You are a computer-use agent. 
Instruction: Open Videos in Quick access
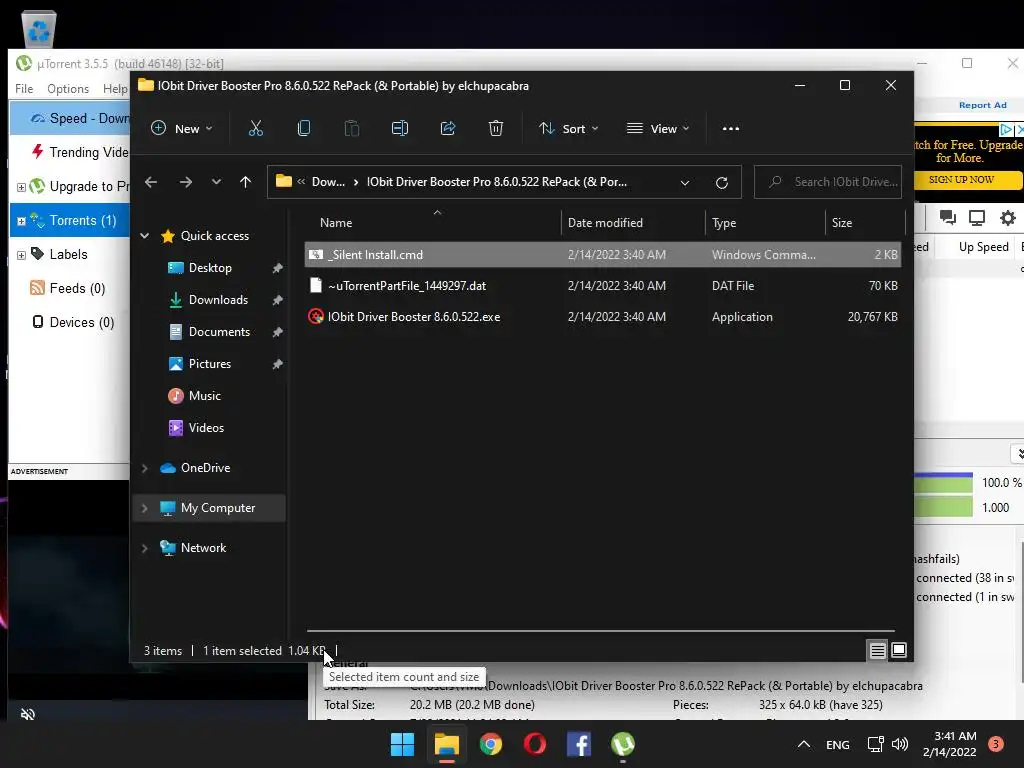pyautogui.click(x=206, y=428)
